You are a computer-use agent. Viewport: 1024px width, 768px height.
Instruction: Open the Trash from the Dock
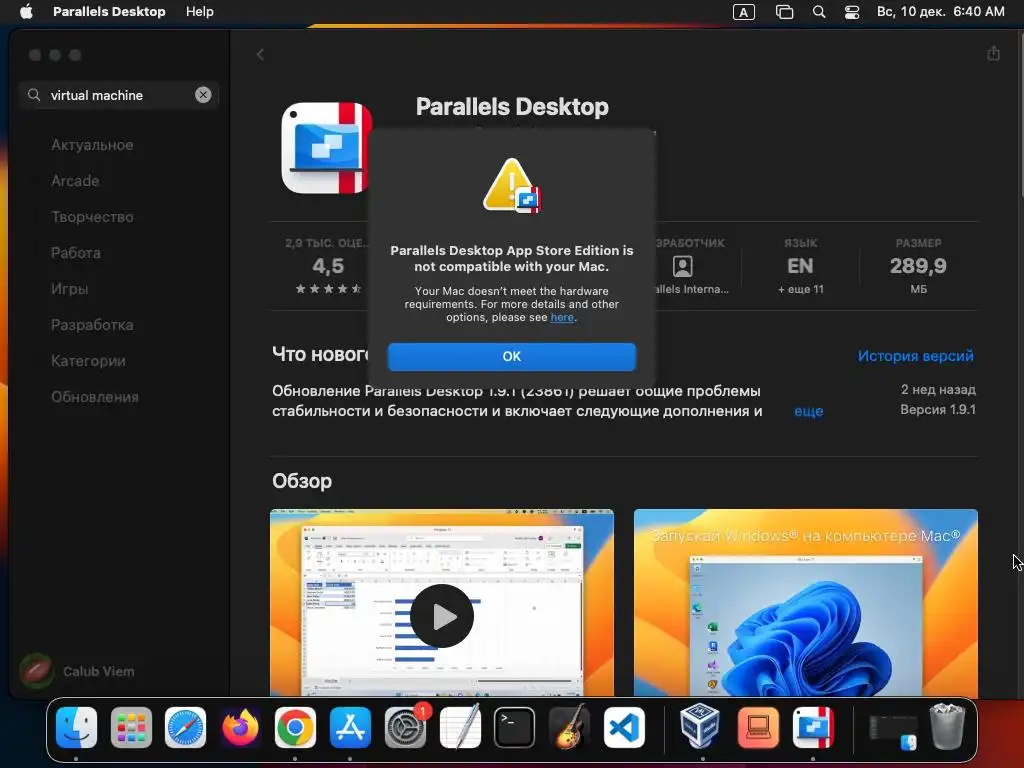[948, 726]
